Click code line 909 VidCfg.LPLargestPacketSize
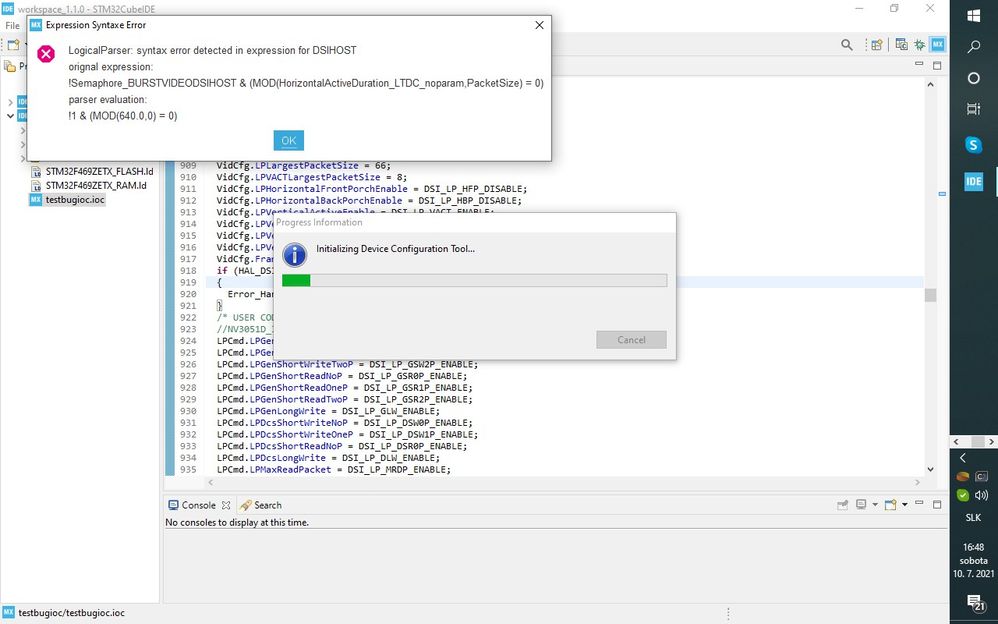Image resolution: width=998 pixels, height=624 pixels. [x=304, y=166]
